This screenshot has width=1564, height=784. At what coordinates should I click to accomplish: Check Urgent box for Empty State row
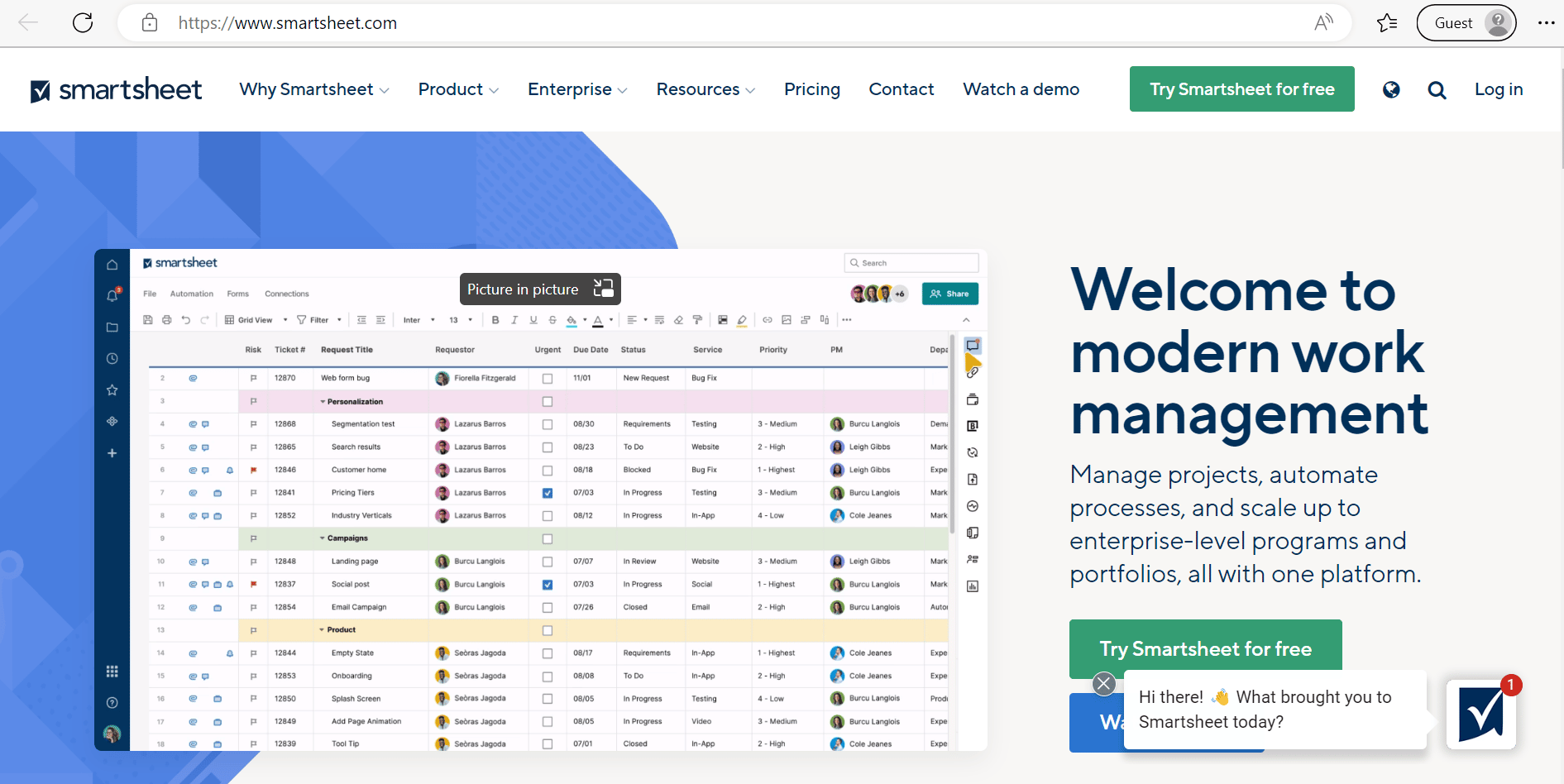click(548, 653)
